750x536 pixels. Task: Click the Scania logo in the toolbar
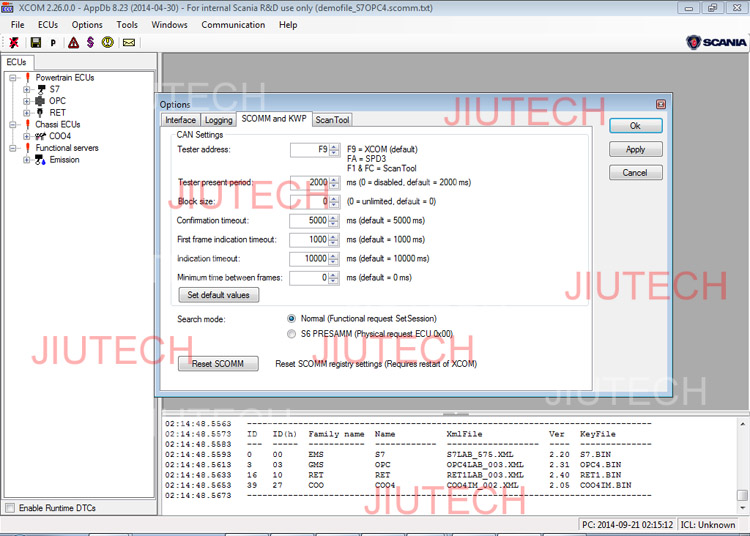pyautogui.click(x=716, y=43)
